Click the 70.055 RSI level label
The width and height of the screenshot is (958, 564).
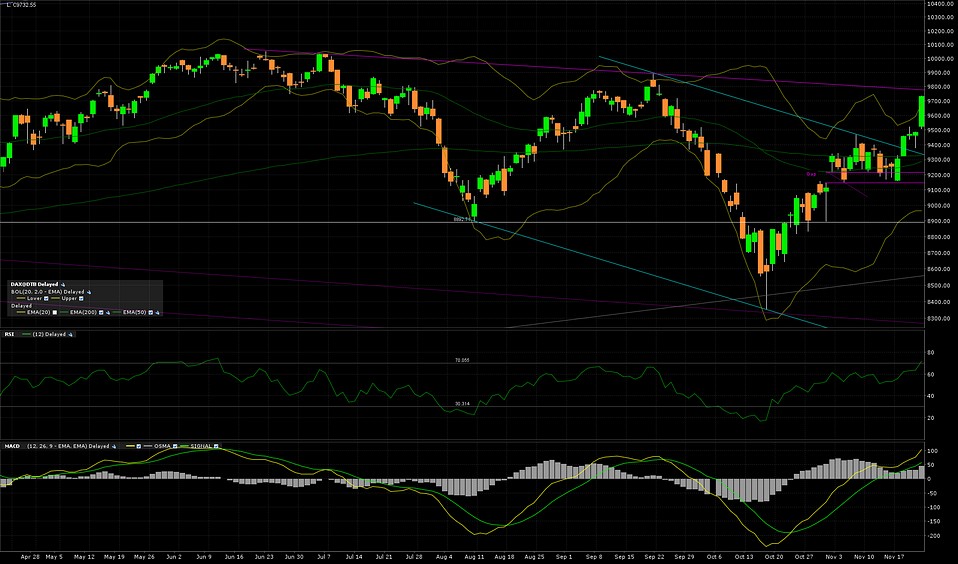[x=462, y=361]
